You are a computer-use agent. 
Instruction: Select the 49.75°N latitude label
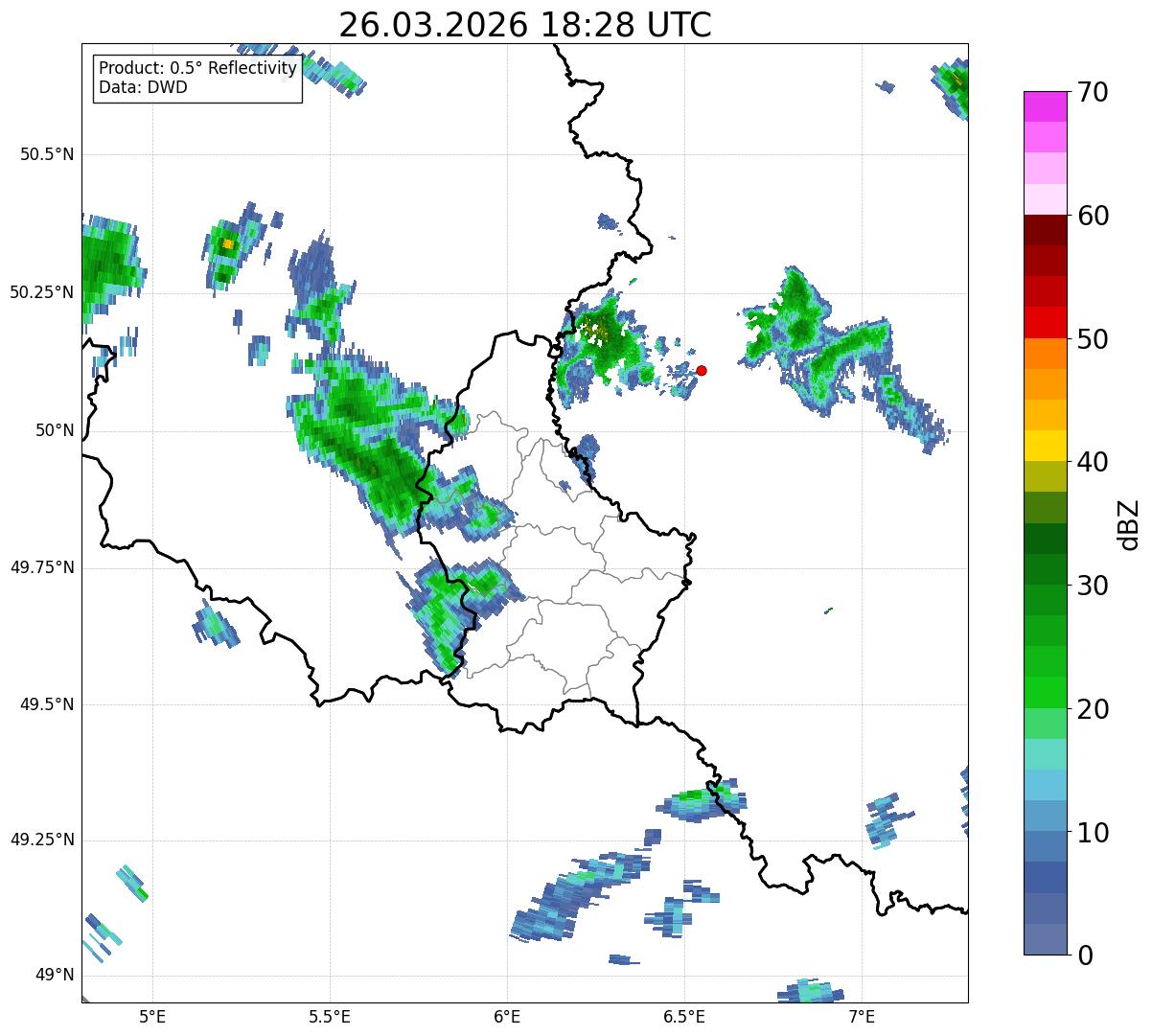(42, 567)
